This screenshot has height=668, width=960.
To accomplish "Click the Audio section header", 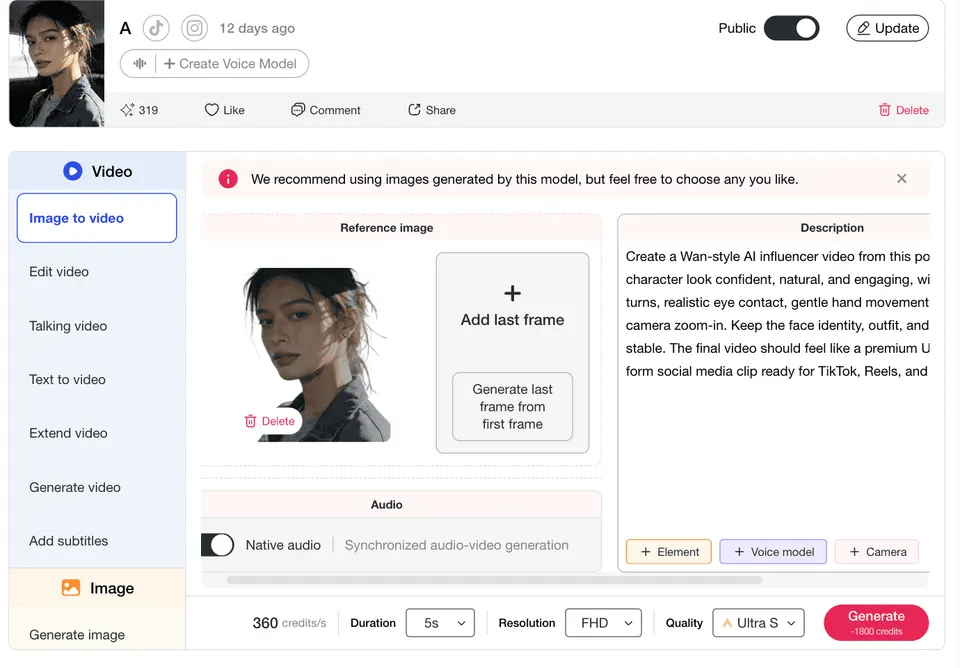I will (387, 505).
